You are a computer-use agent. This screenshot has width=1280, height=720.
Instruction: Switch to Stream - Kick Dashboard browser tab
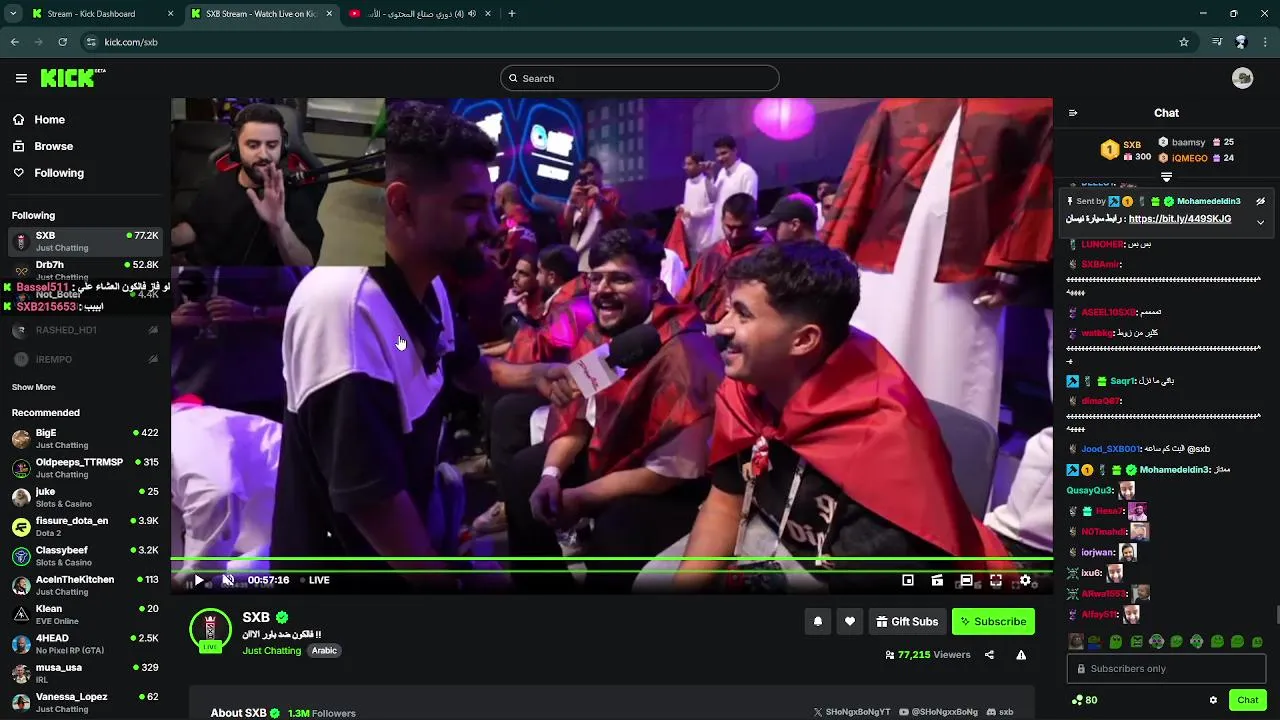click(x=102, y=14)
